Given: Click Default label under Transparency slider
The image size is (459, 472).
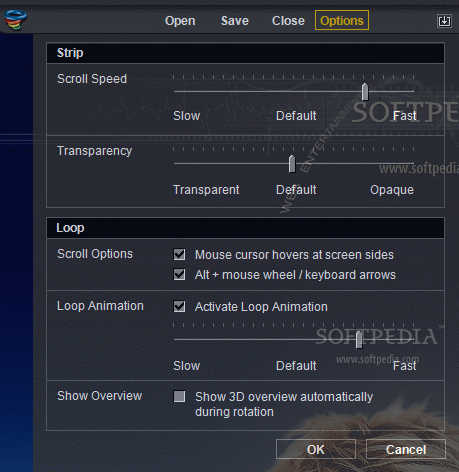Looking at the screenshot, I should pyautogui.click(x=296, y=190).
